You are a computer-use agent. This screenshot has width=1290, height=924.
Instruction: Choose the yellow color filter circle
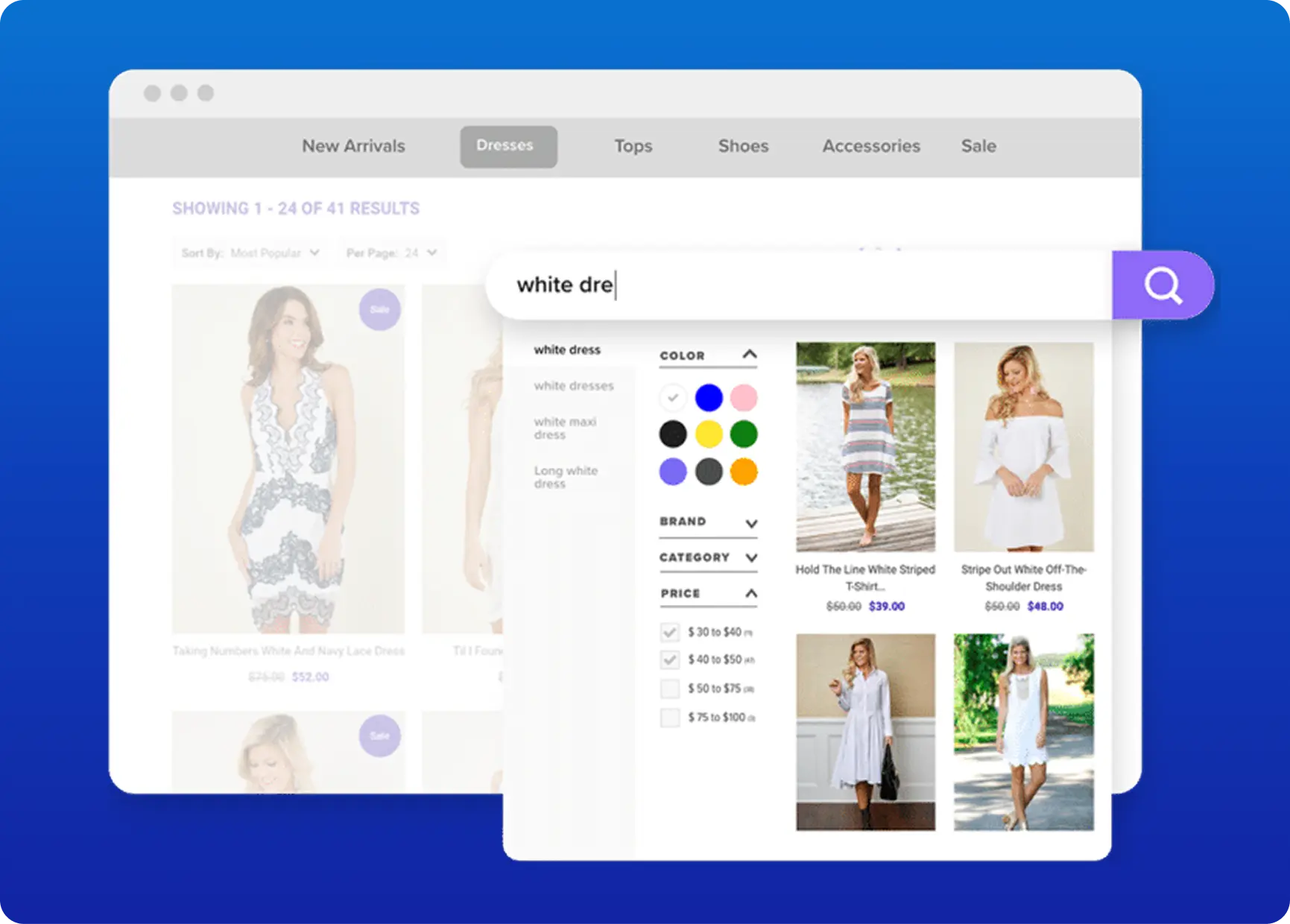[708, 434]
